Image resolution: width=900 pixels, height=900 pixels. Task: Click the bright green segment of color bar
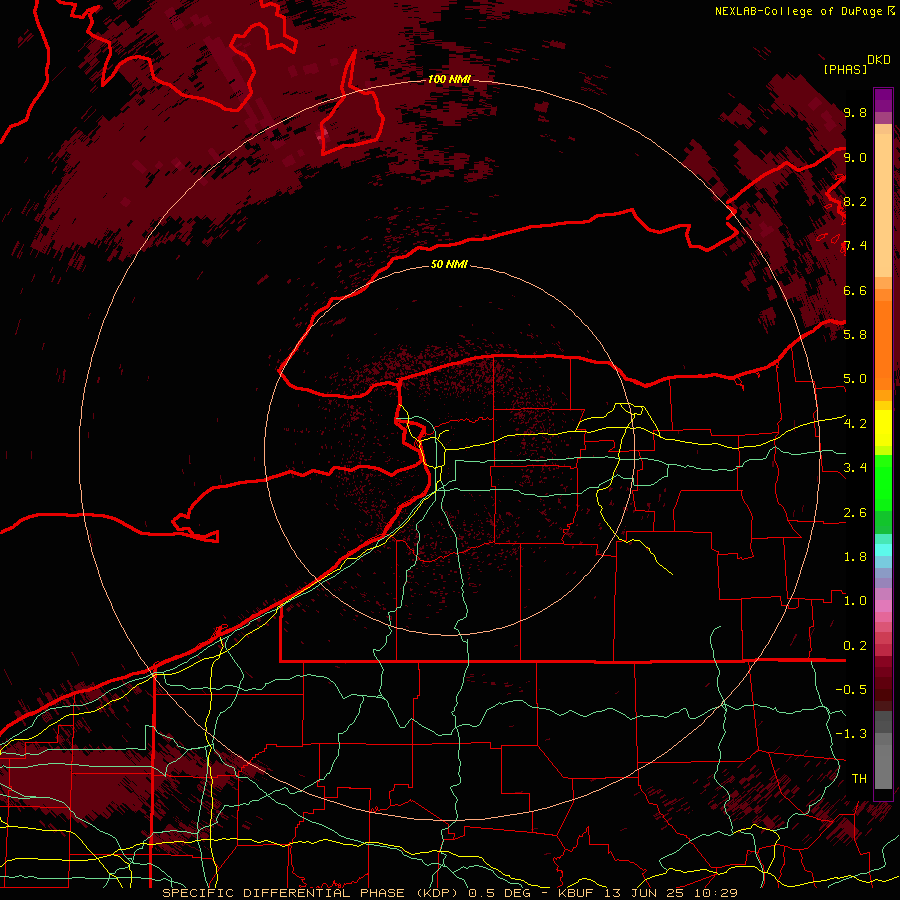883,483
